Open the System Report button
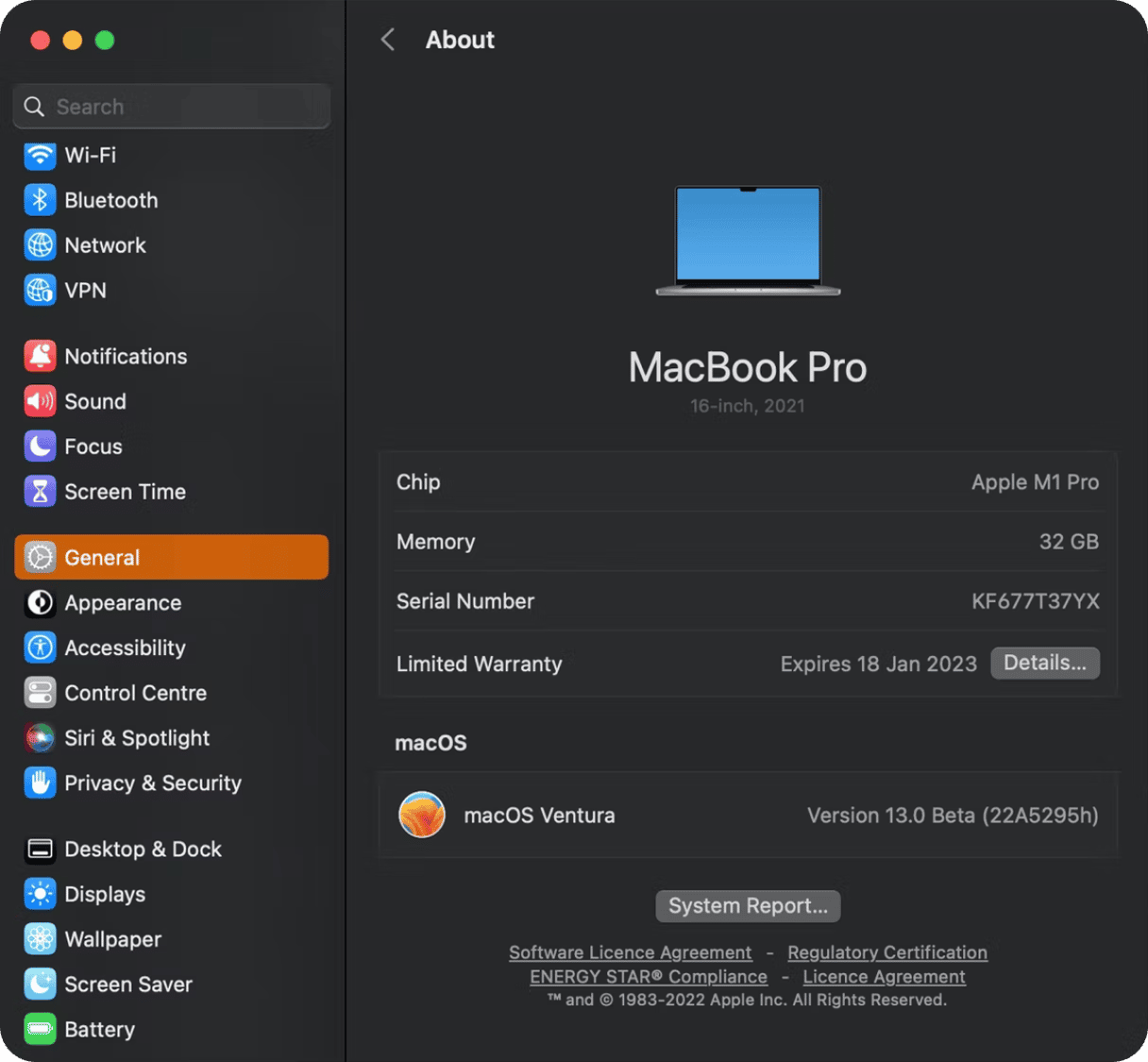Screen dimensions: 1148x1062 (x=748, y=906)
